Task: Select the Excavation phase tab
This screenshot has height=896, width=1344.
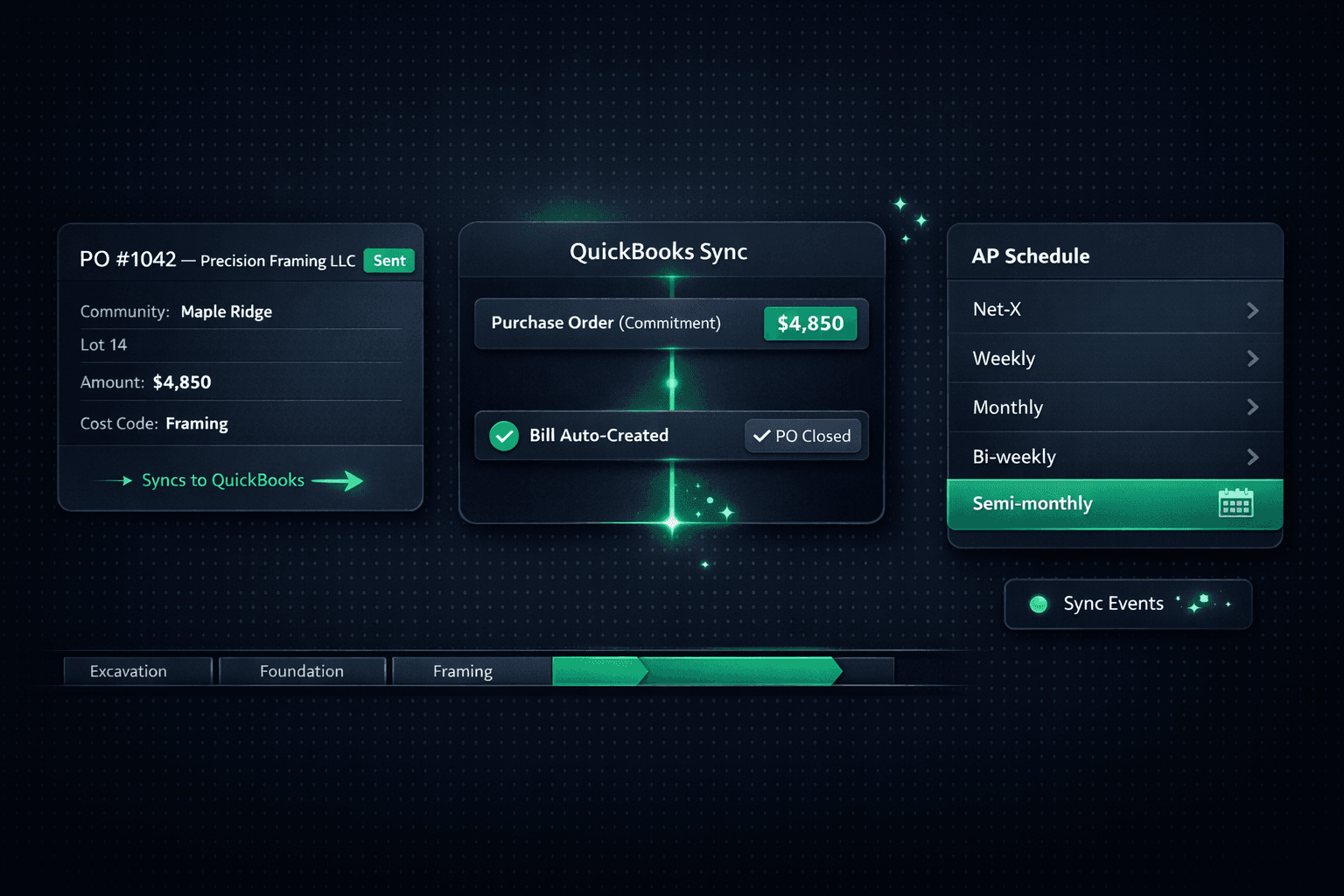Action: tap(137, 671)
